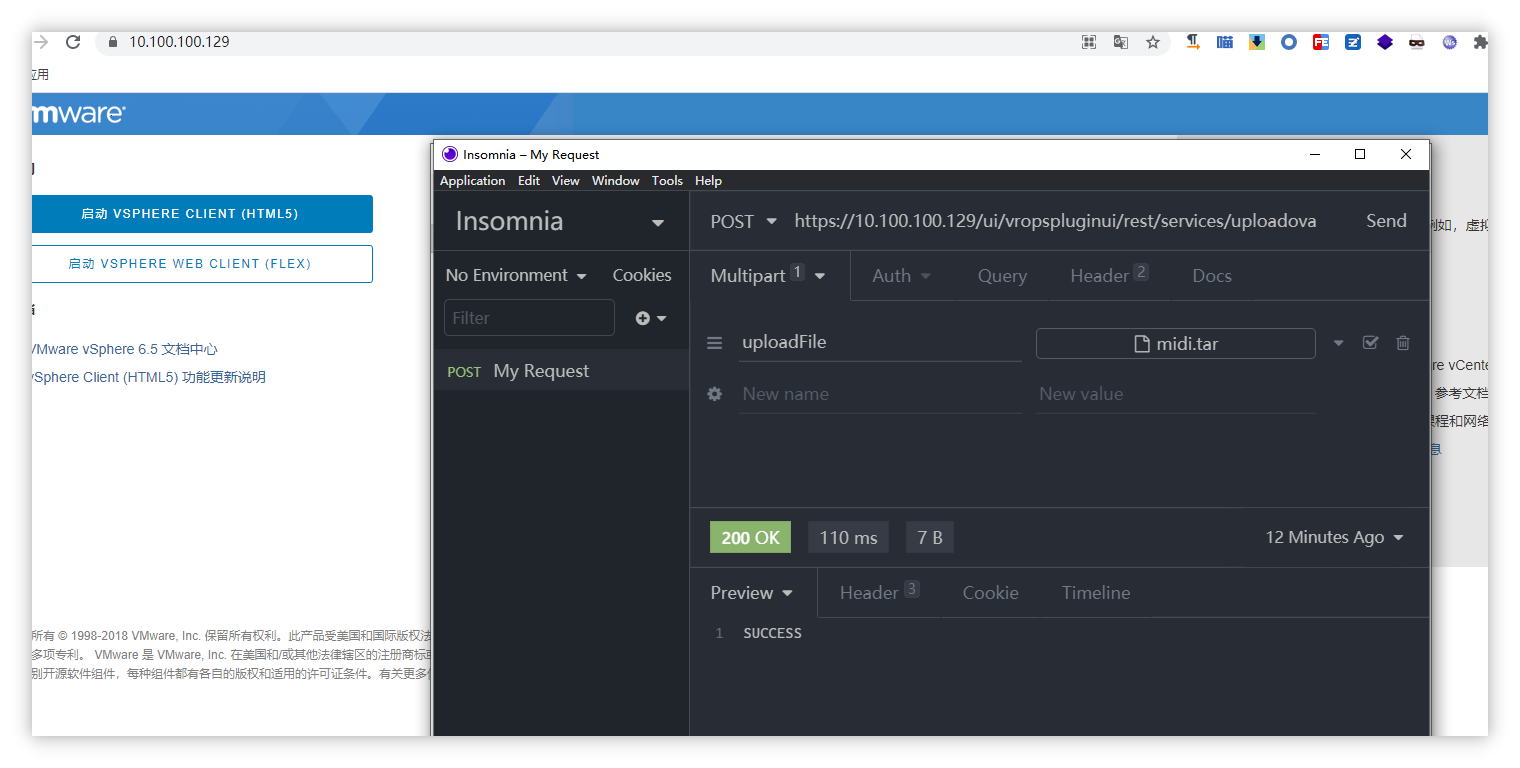Click the file icon in midi.tar chooser
1520x768 pixels.
click(x=1141, y=344)
